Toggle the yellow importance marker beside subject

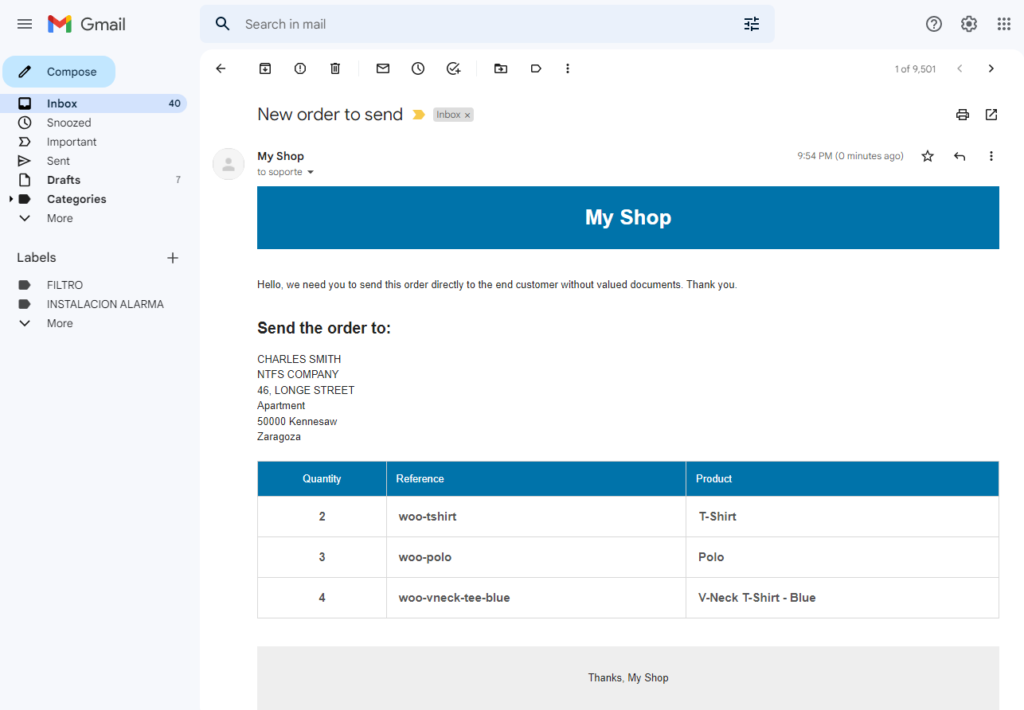tap(419, 115)
